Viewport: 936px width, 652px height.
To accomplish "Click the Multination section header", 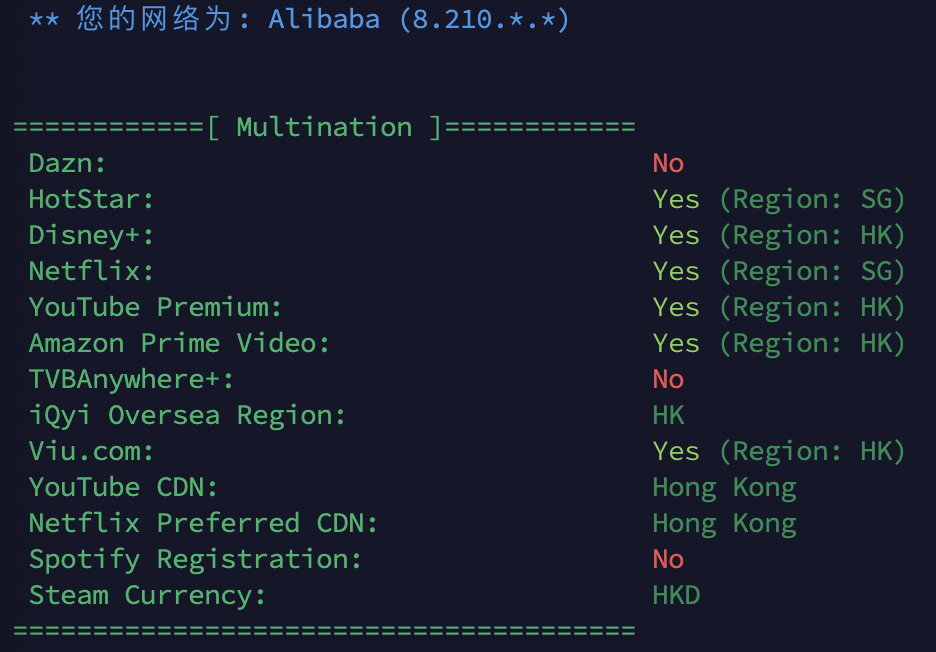I will click(324, 127).
